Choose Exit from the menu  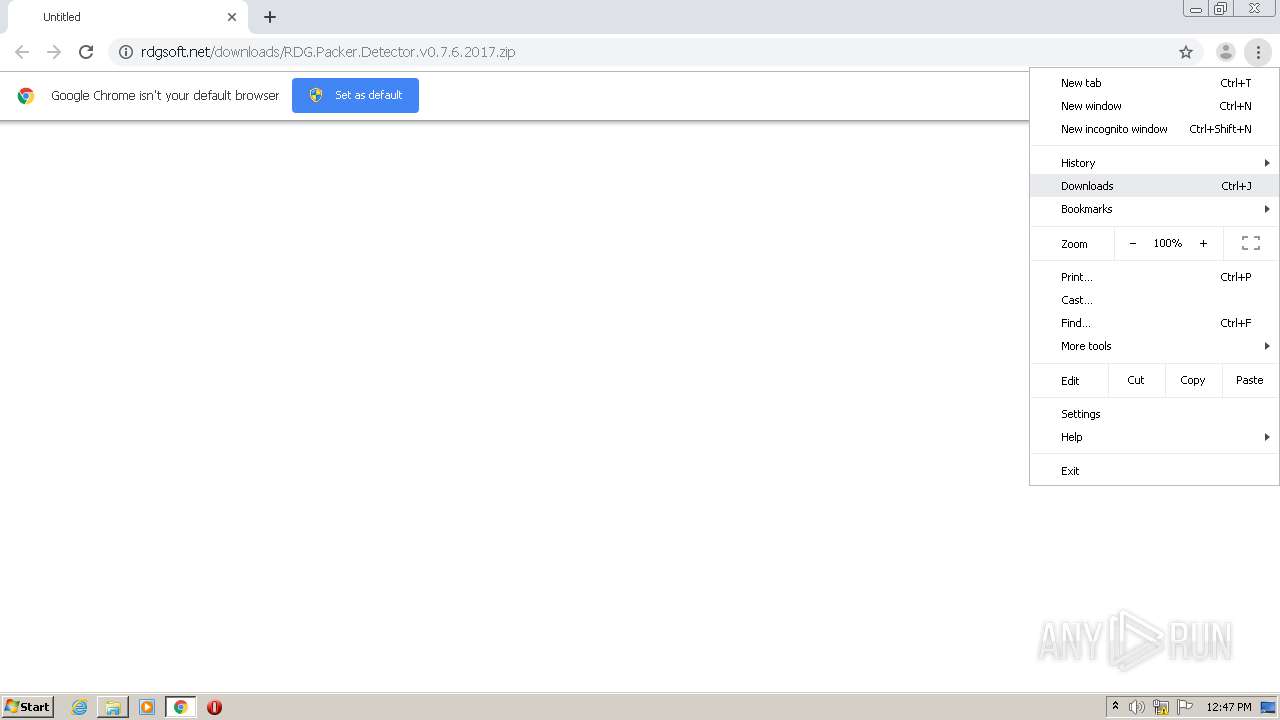[x=1154, y=471]
